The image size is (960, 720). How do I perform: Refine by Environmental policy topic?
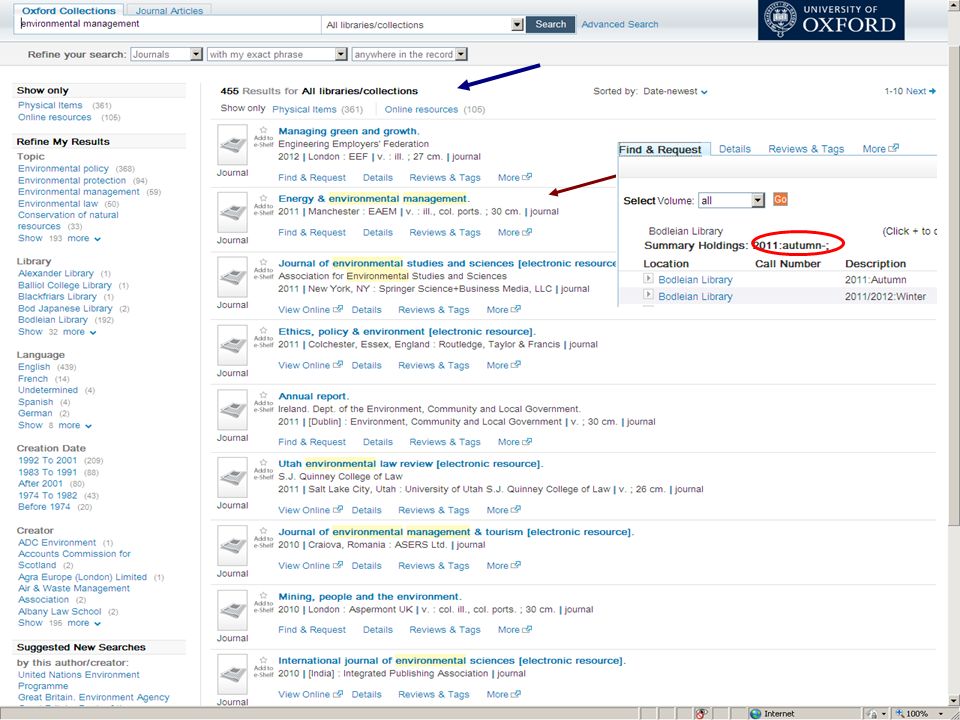pos(63,168)
